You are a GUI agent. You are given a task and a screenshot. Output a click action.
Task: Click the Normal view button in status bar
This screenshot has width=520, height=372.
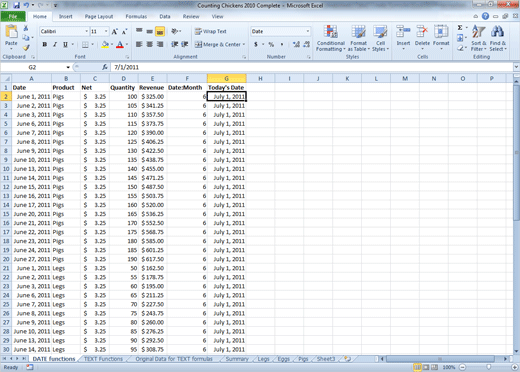[417, 367]
